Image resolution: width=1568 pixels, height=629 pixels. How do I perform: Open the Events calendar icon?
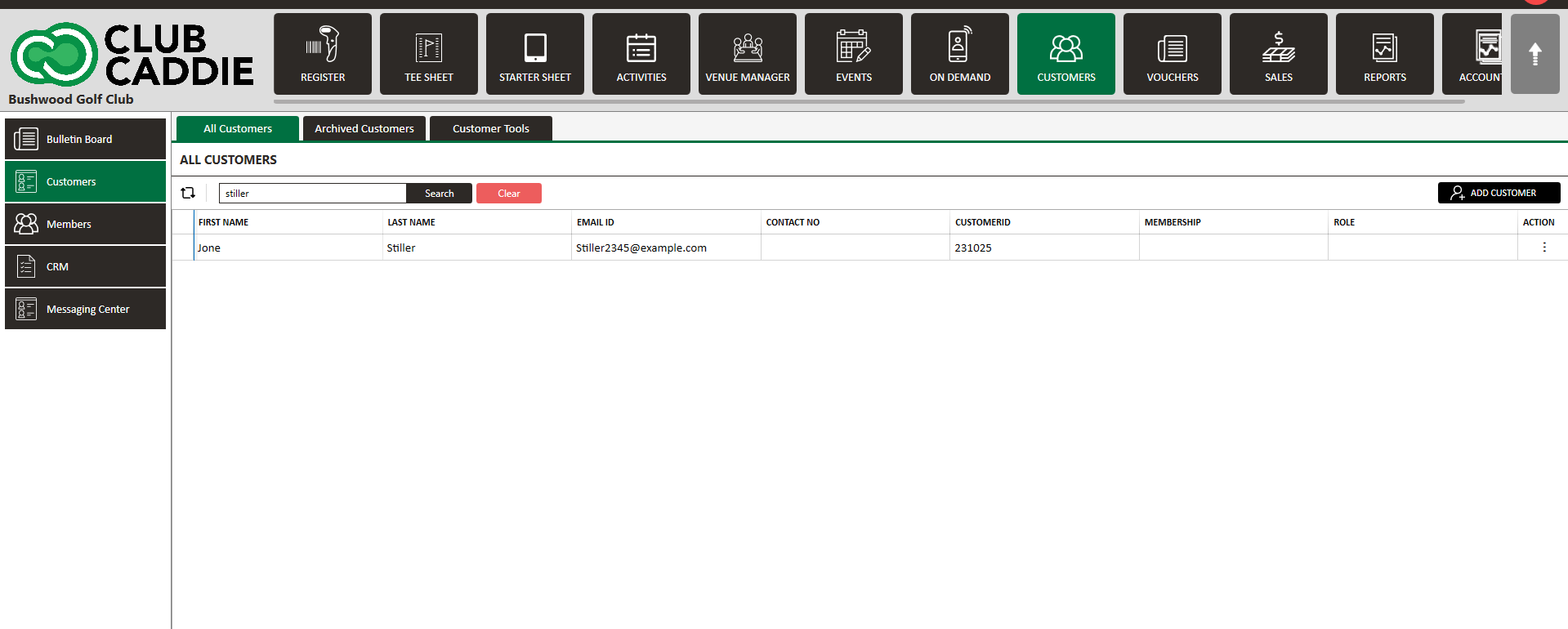click(x=853, y=47)
